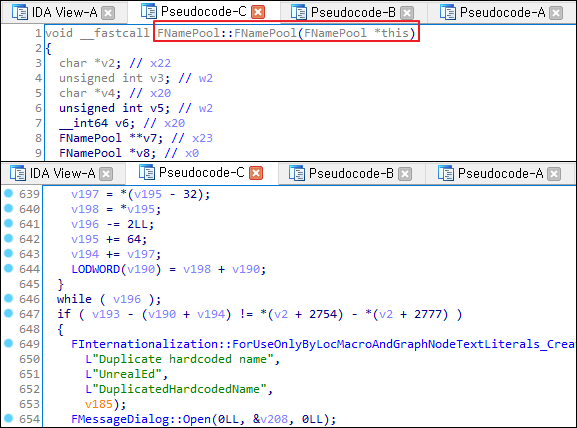Viewport: 577px width, 428px height.
Task: Close IDA View-A tab in lower panel
Action: click(106, 174)
